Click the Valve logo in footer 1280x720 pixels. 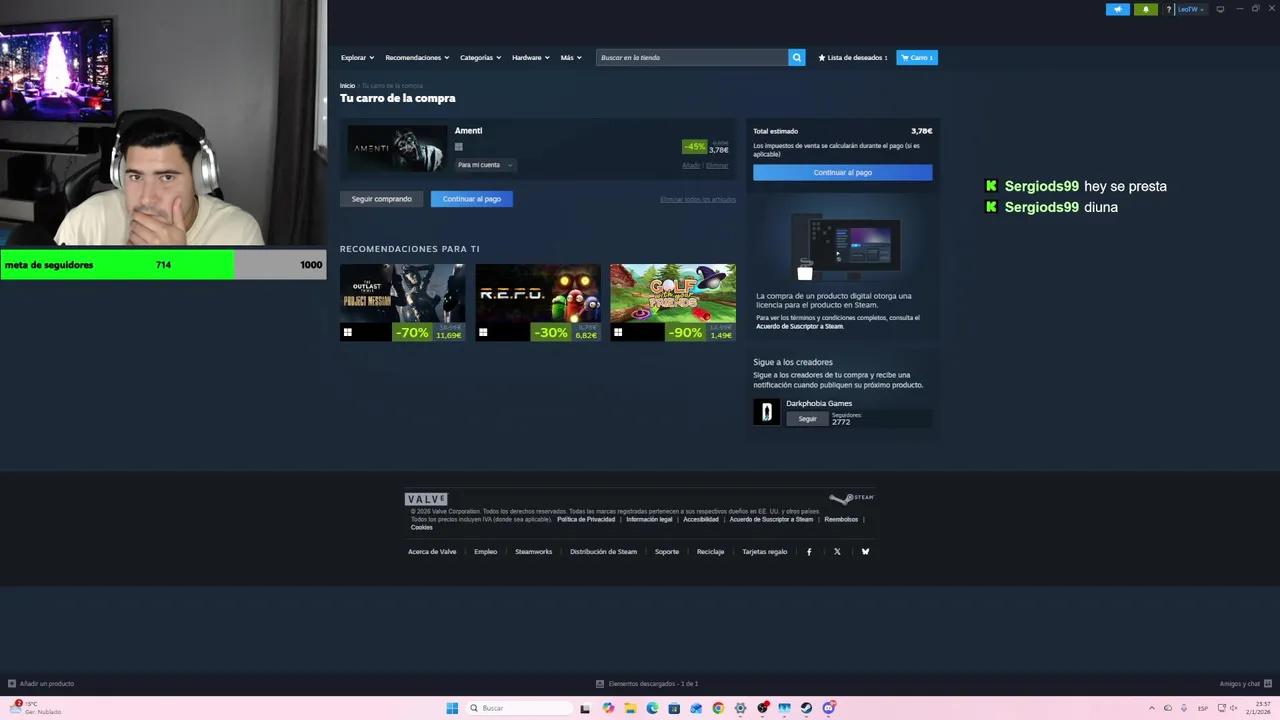tap(426, 499)
